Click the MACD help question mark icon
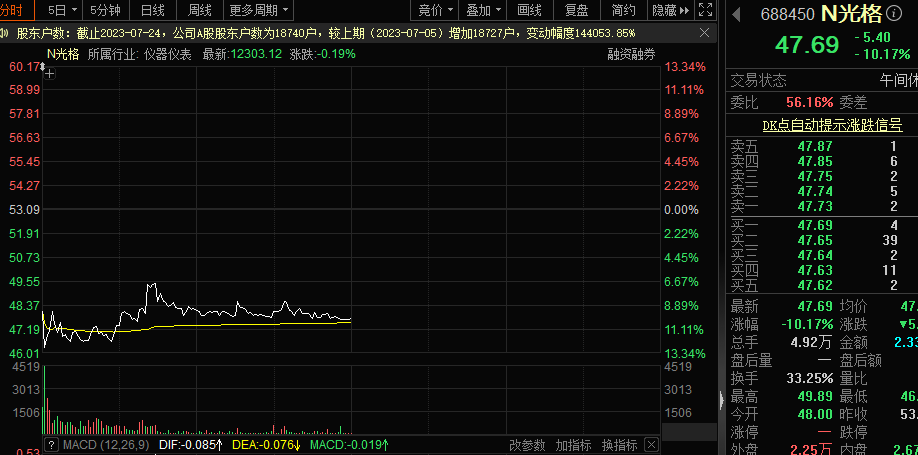Viewport: 918px width, 455px height. point(52,445)
